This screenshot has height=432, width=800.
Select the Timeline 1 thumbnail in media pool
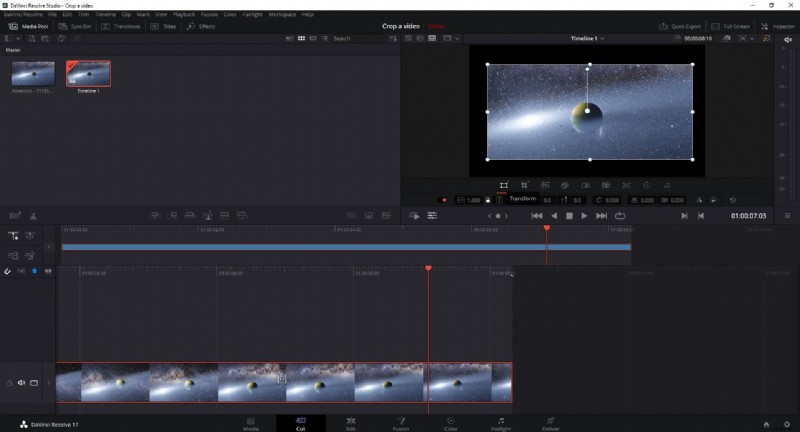pos(88,73)
